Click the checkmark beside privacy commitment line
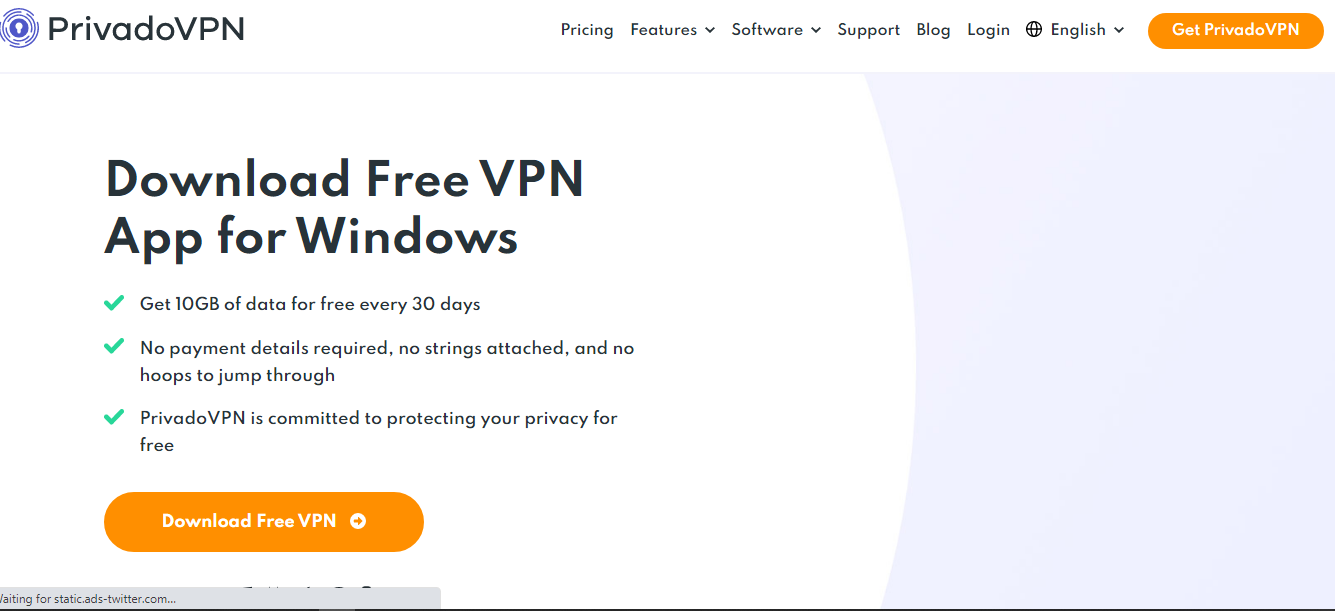The image size is (1335, 611). tap(114, 417)
